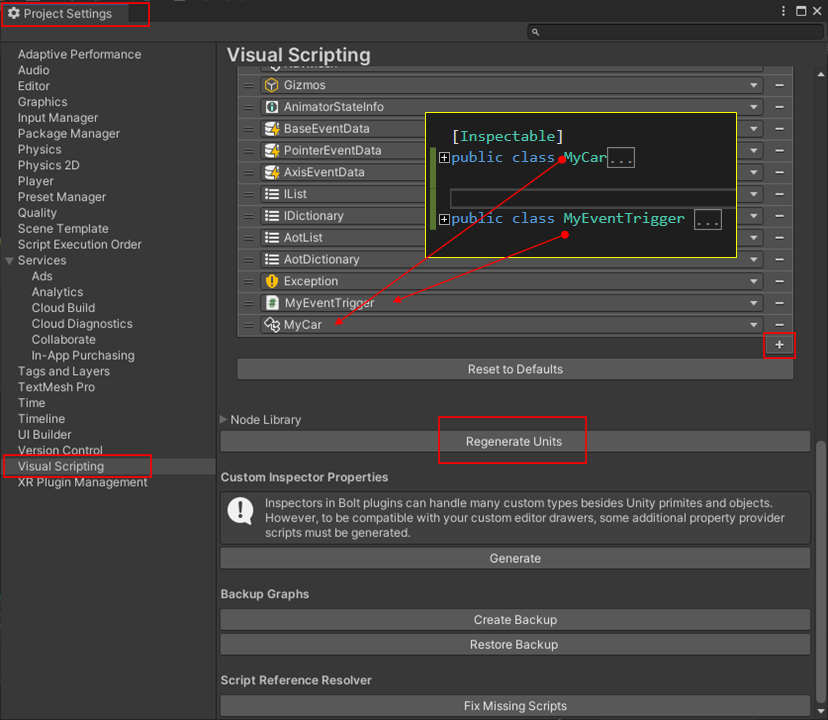Remove the Exception type with minus
Viewport: 828px width, 720px height.
tap(779, 281)
